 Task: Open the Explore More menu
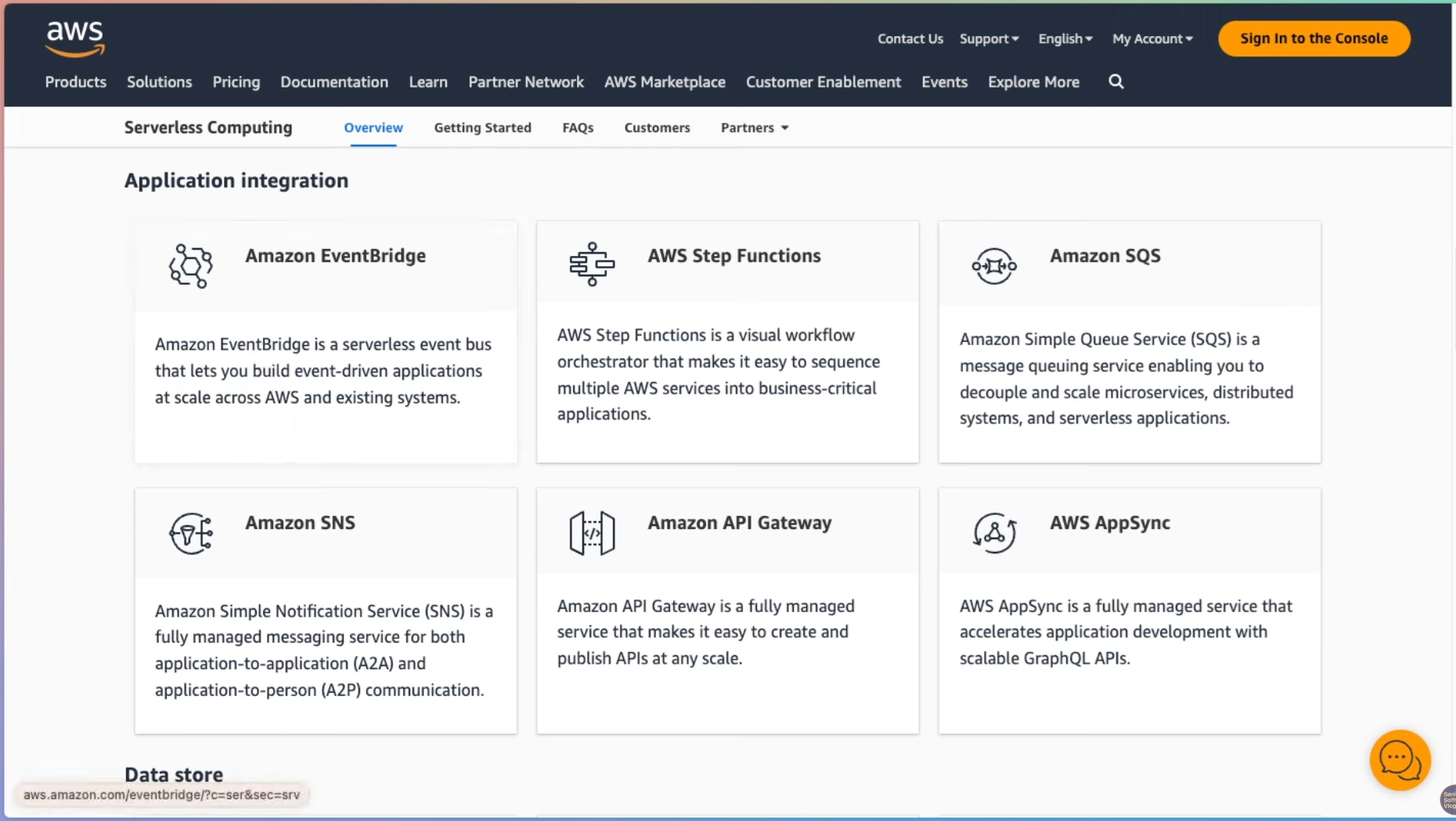1033,81
